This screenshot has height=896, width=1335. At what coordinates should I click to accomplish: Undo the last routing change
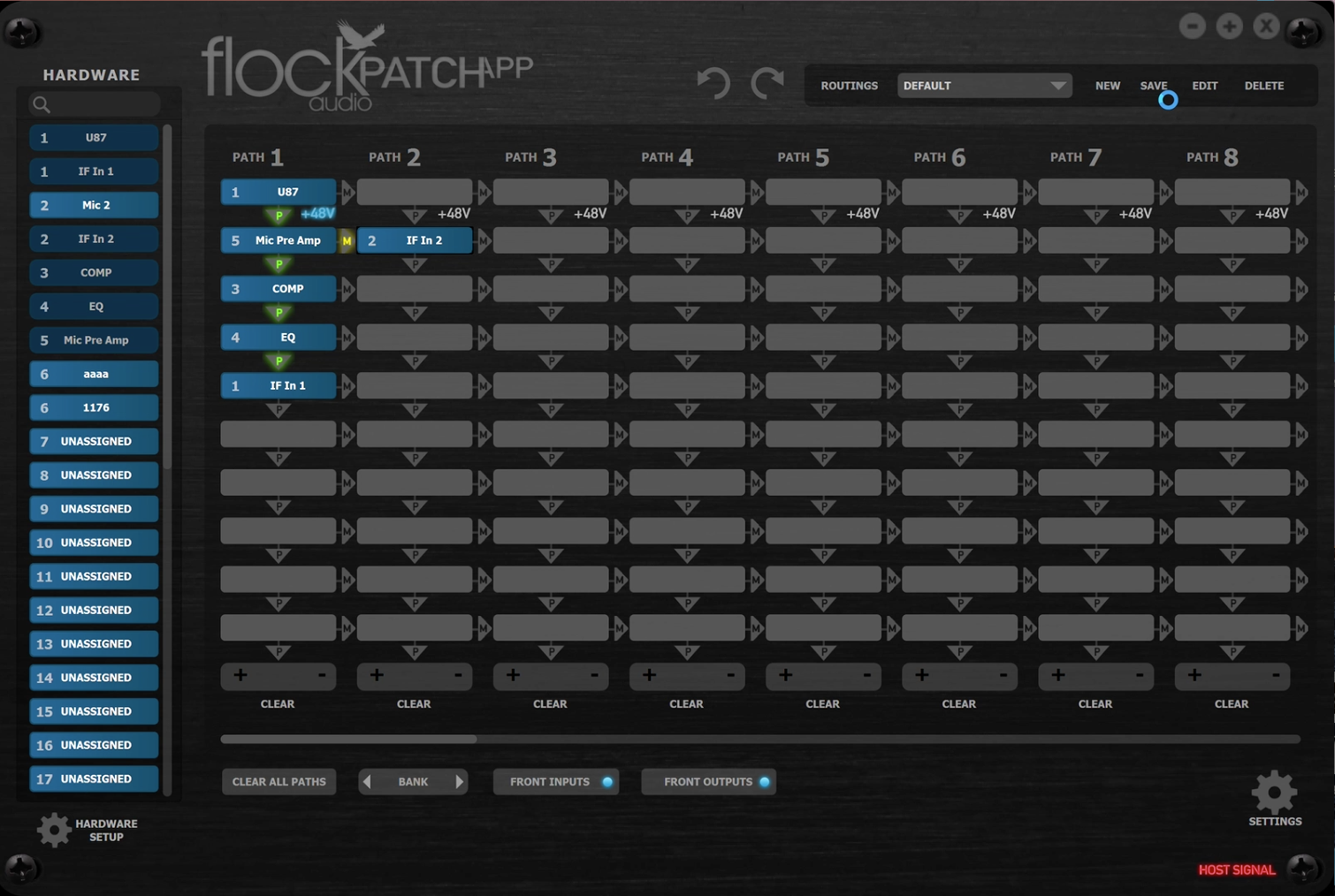tap(713, 84)
